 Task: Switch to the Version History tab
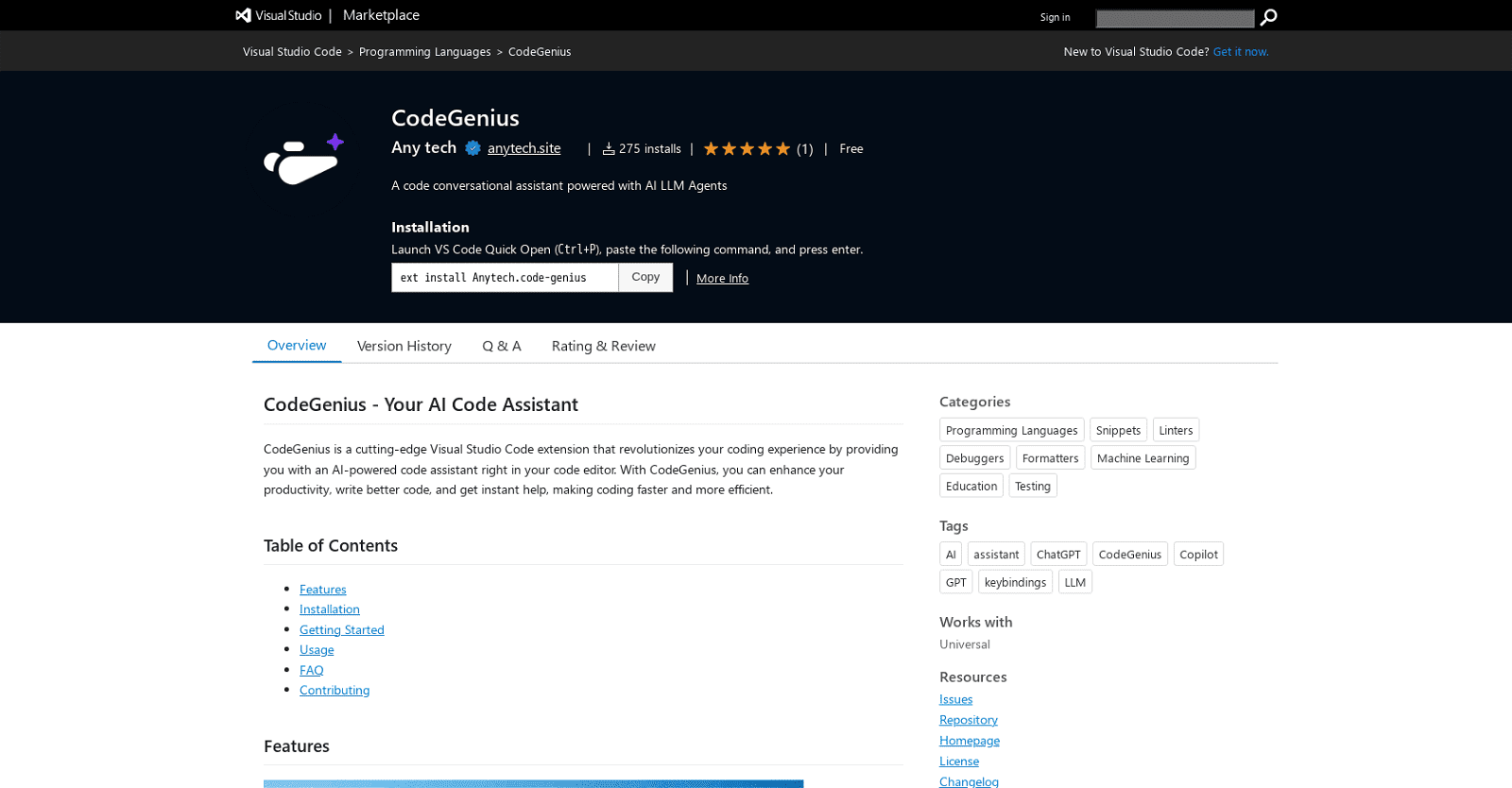(404, 346)
